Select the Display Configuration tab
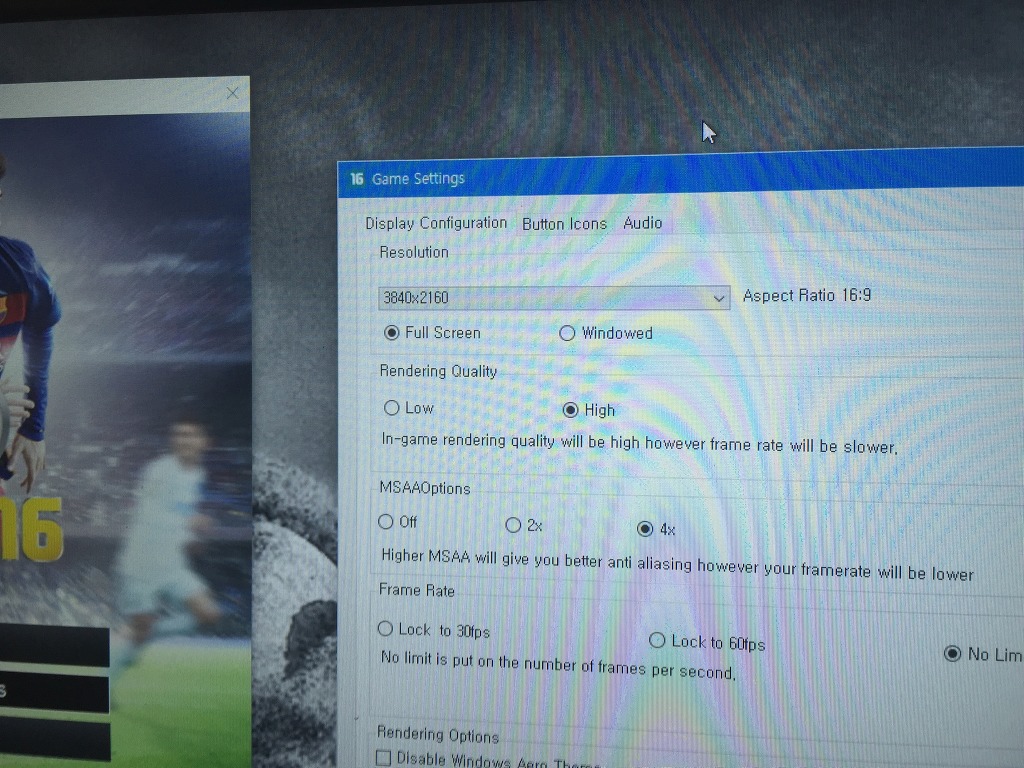Image resolution: width=1024 pixels, height=768 pixels. click(436, 223)
